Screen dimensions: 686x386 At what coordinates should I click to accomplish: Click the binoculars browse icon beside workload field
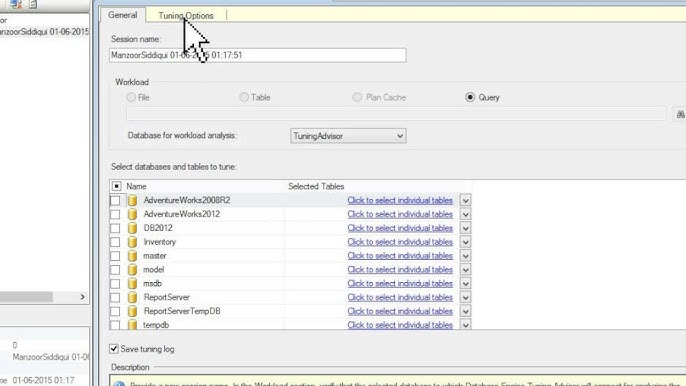[681, 114]
